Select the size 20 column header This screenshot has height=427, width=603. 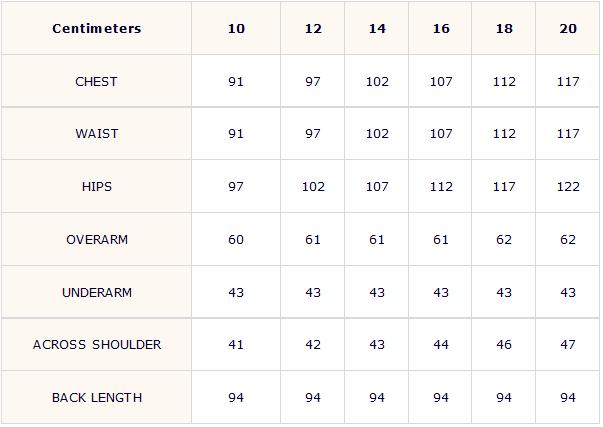(x=568, y=28)
